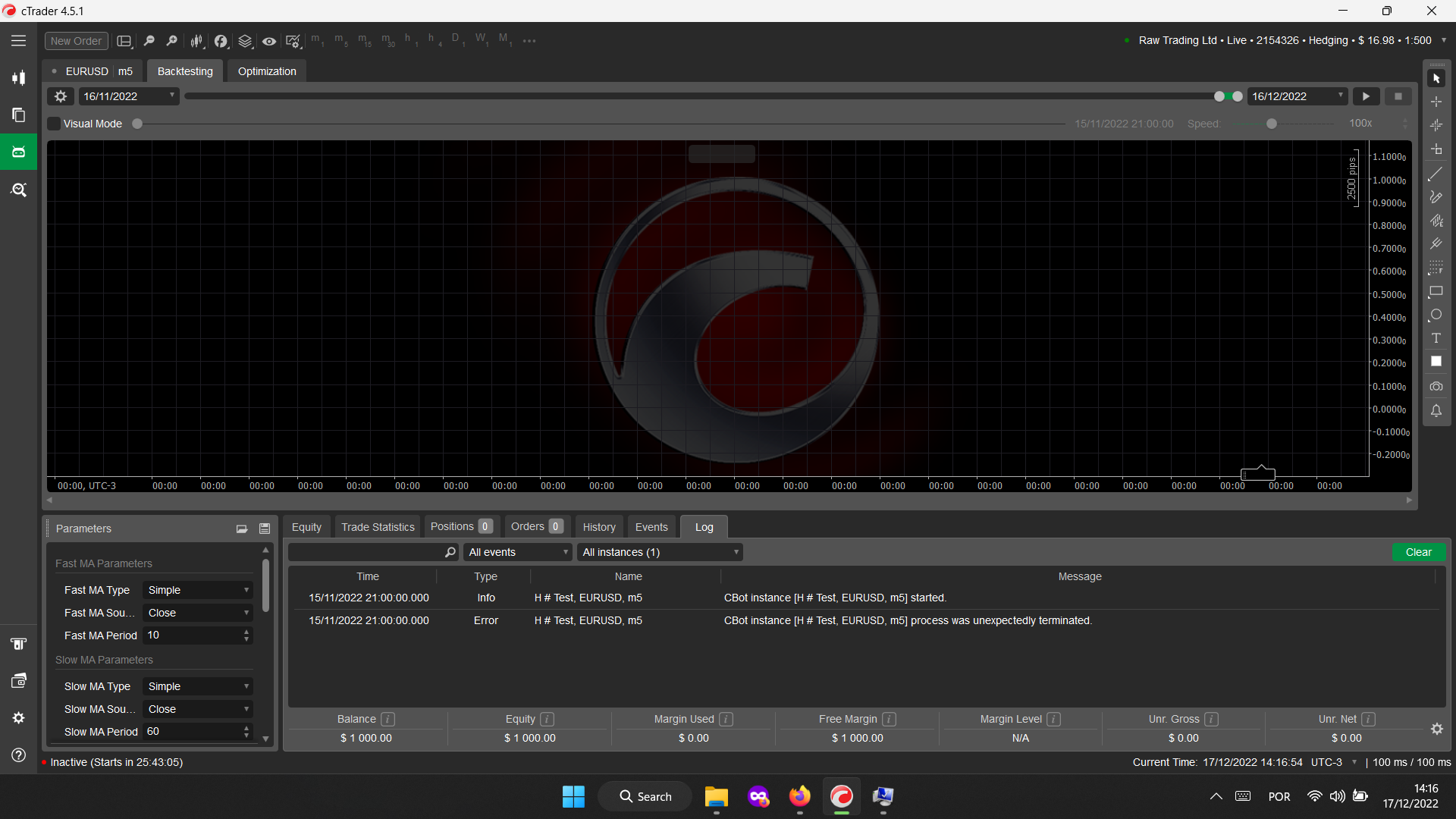Viewport: 1456px width, 819px height.
Task: Switch to the Equity tab
Action: (306, 527)
